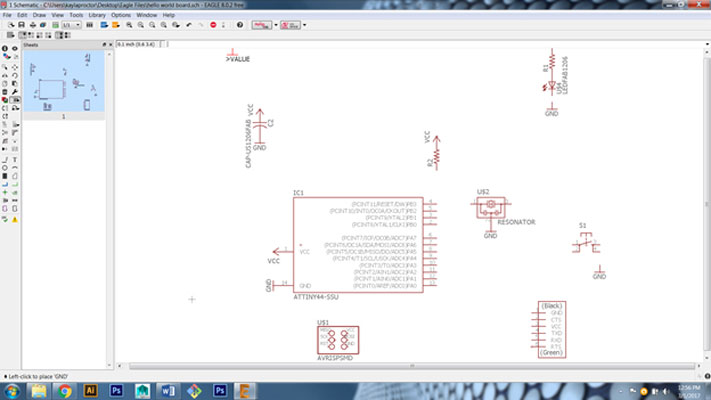Viewport: 711px width, 400px height.
Task: Open the Display layers tool
Action: pos(5,57)
